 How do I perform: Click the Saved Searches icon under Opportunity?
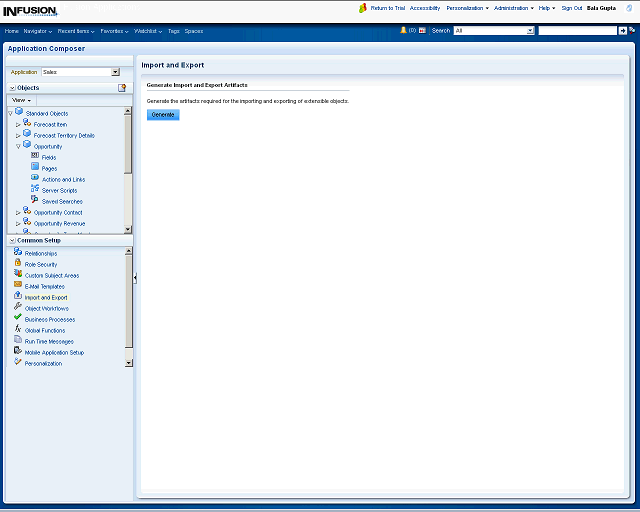(x=35, y=201)
